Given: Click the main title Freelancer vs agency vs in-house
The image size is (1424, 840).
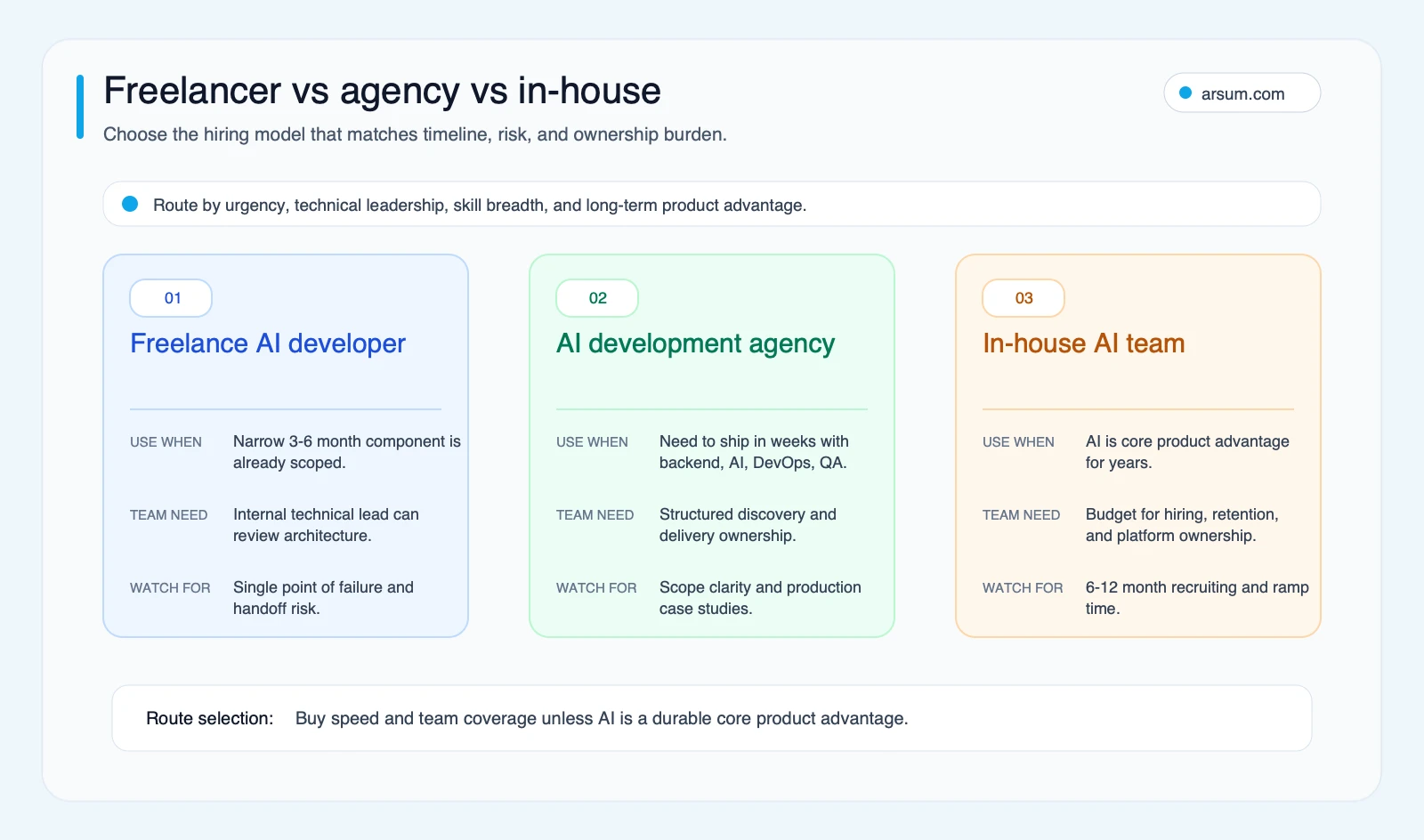Looking at the screenshot, I should [x=382, y=91].
